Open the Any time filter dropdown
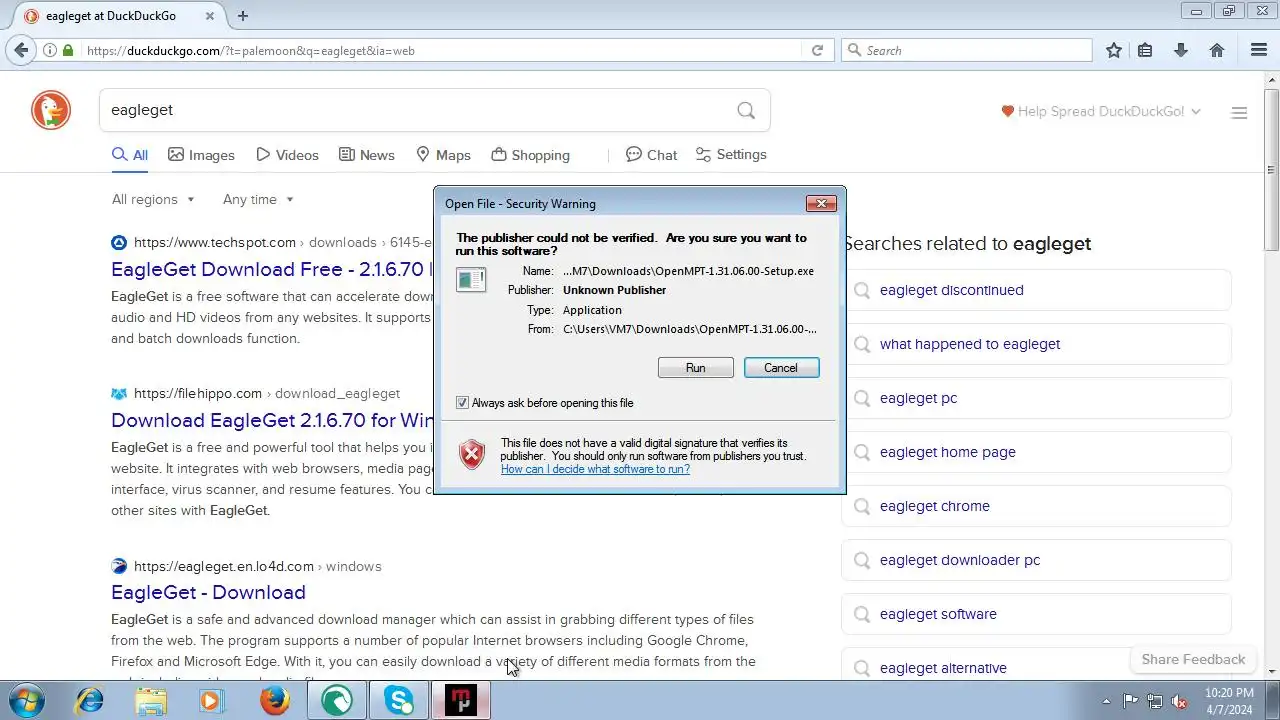This screenshot has width=1280, height=720. pos(258,199)
